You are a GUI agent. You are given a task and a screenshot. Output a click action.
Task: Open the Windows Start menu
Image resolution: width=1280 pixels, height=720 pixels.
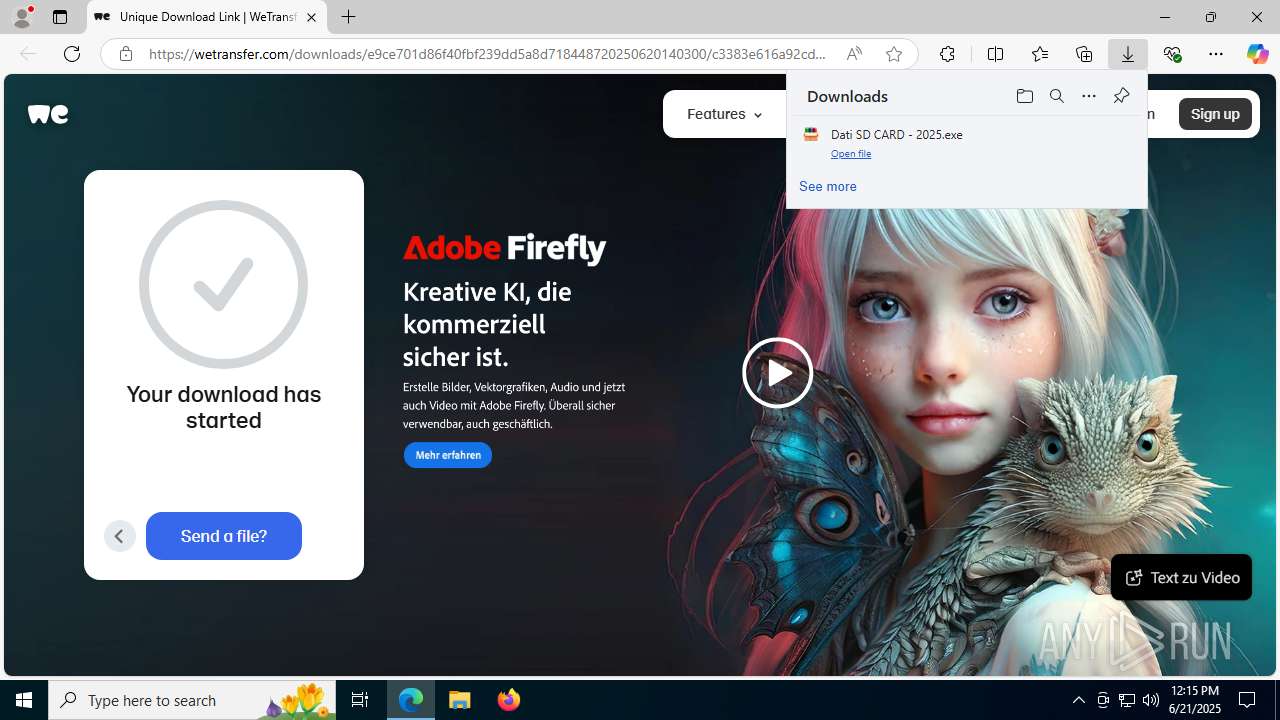(24, 700)
